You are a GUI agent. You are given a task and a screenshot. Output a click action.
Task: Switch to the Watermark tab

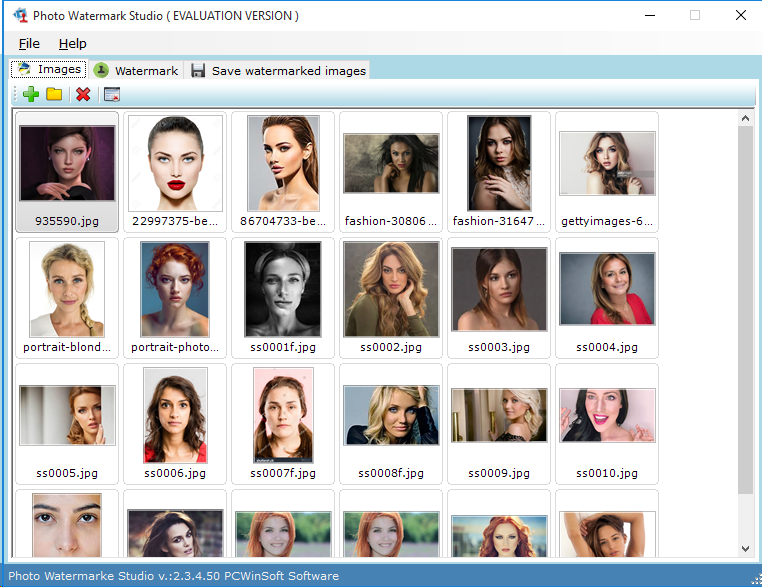[137, 70]
